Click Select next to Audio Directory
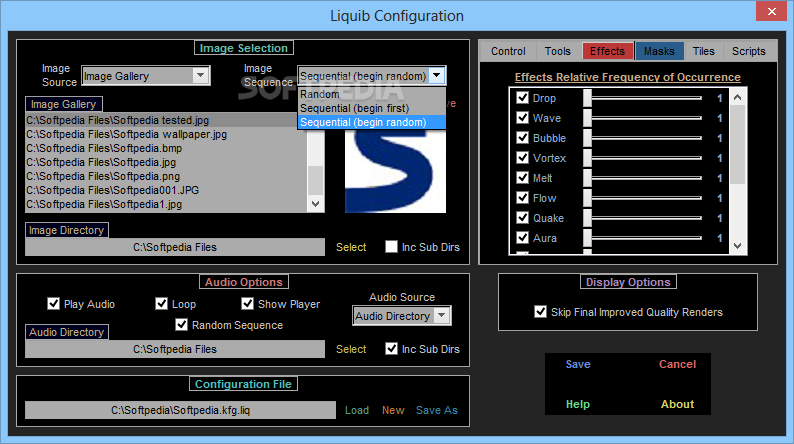The width and height of the screenshot is (794, 444). click(x=351, y=349)
